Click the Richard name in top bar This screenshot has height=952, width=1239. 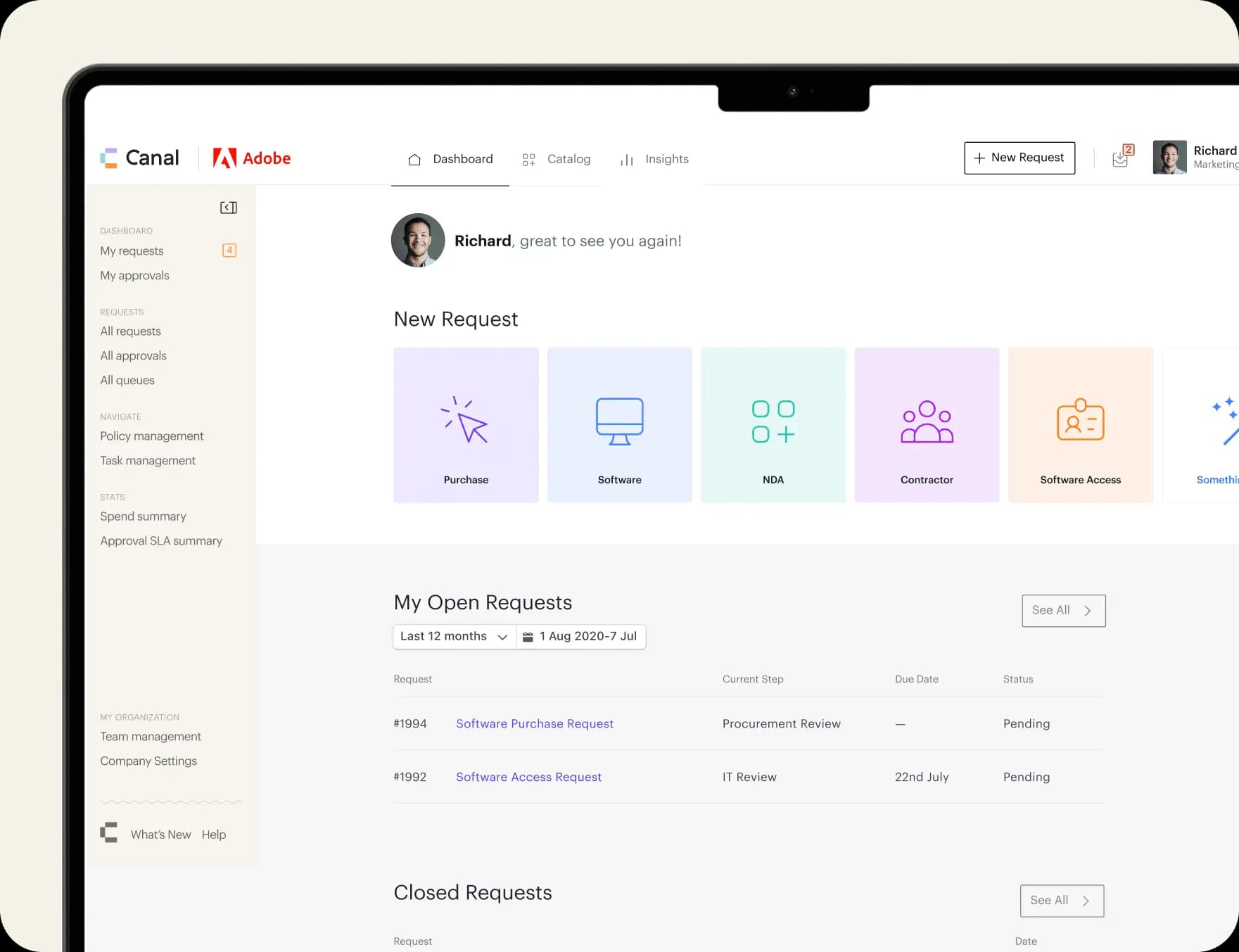(x=1215, y=151)
